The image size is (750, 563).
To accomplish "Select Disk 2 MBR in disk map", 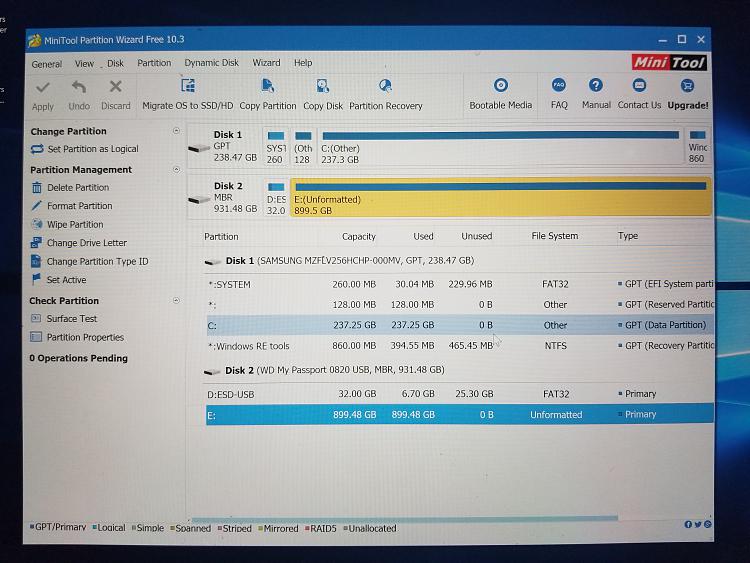I will (x=224, y=197).
